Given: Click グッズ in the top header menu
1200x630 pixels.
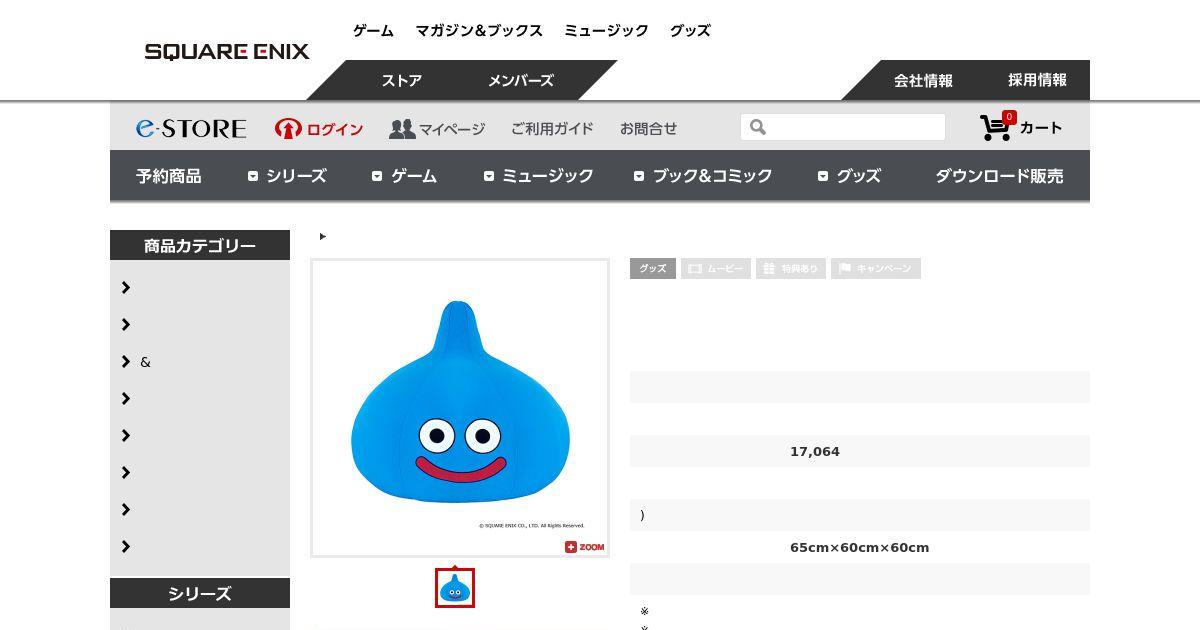Looking at the screenshot, I should click(690, 31).
